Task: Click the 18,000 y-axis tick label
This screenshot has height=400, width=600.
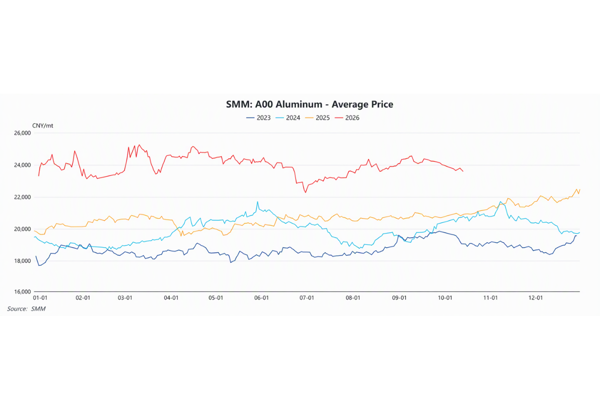Action: click(x=22, y=261)
